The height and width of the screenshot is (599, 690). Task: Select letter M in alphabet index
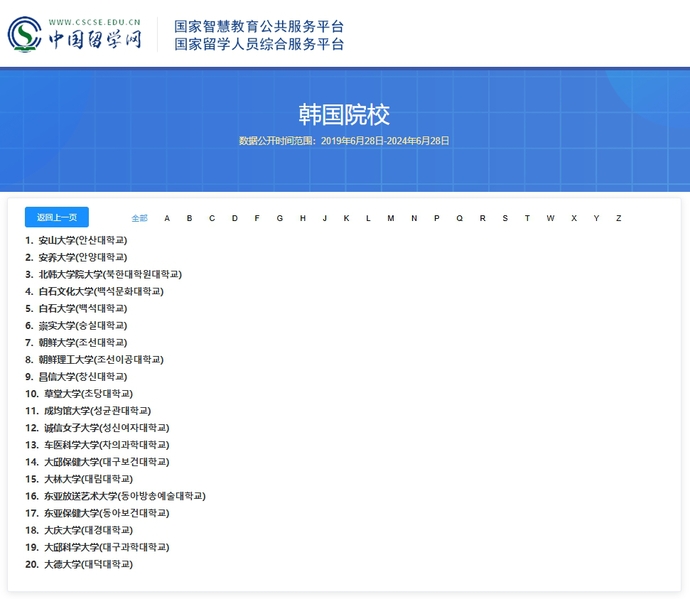point(391,218)
